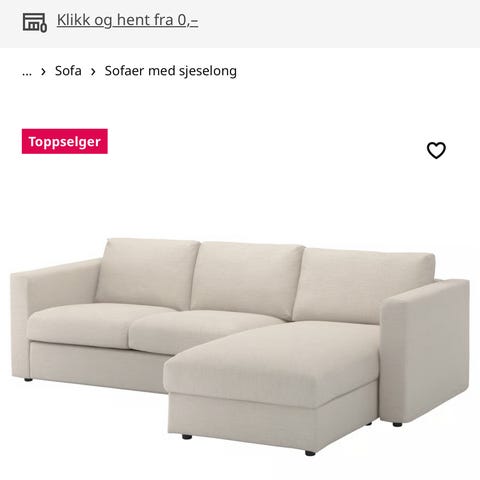This screenshot has height=480, width=480.
Task: Open 'Sofaer med sjeselong' breadcrumb
Action: click(171, 71)
